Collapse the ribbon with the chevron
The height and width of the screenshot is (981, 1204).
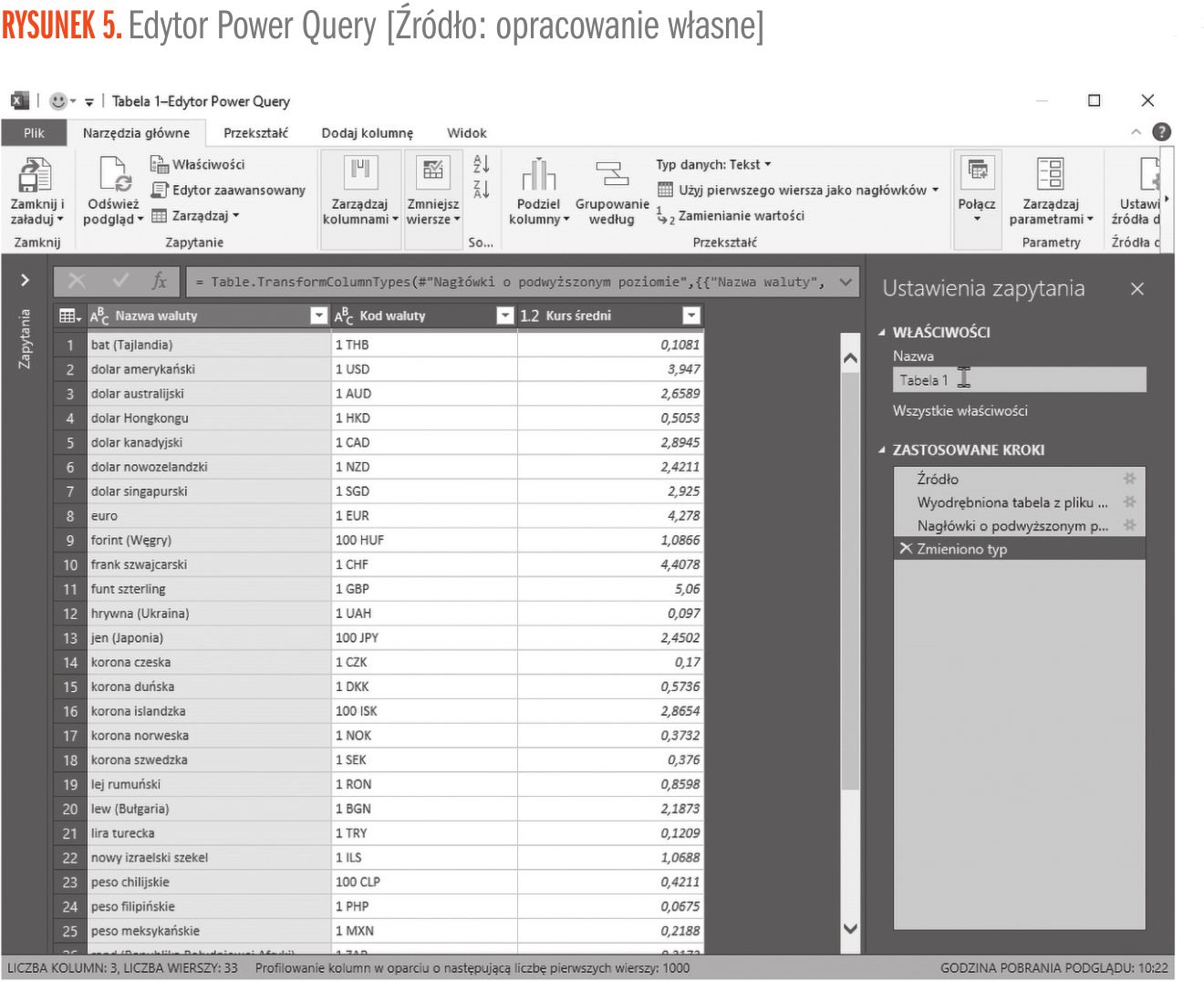pyautogui.click(x=1137, y=132)
